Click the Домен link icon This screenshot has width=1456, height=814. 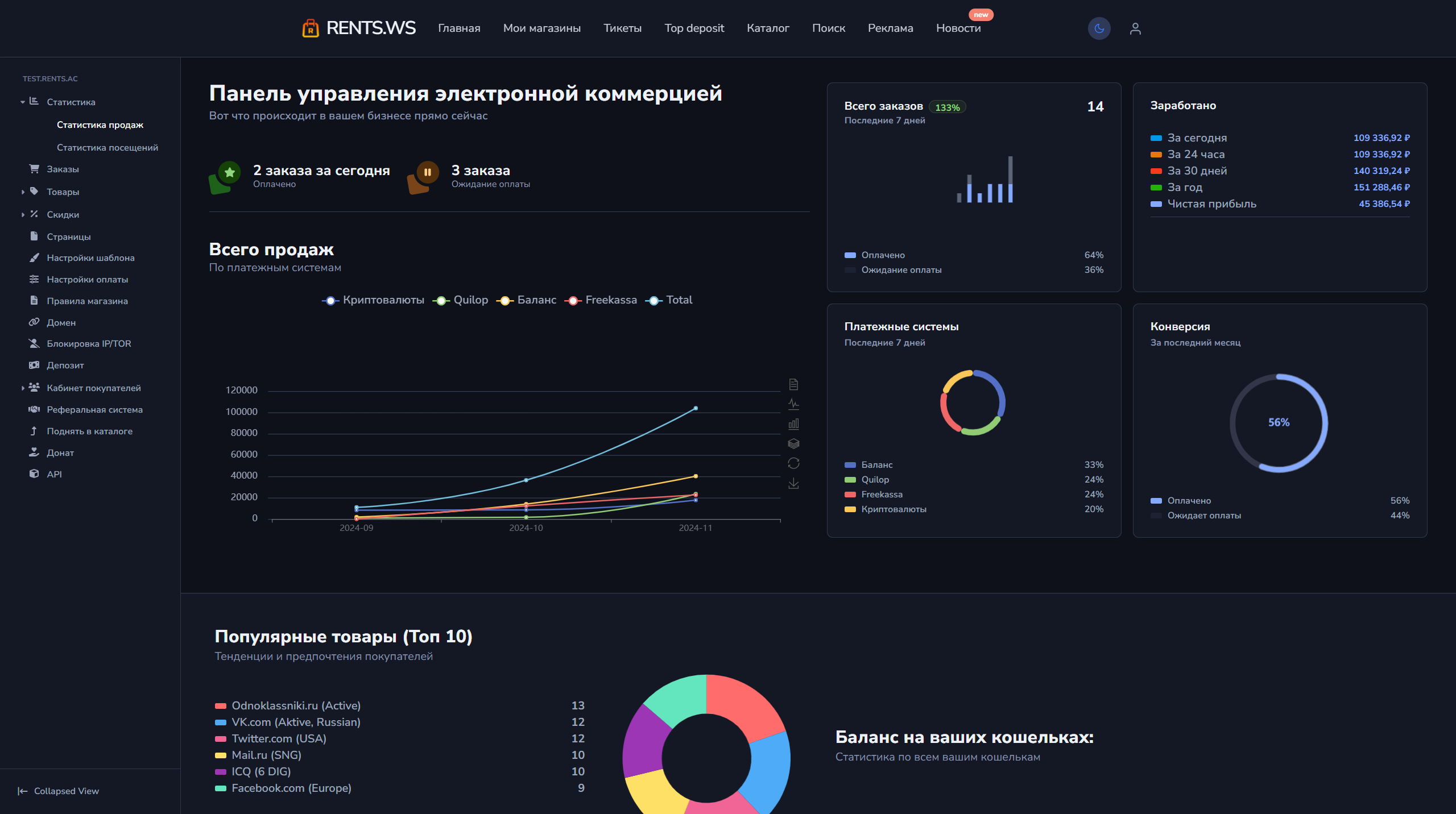point(34,322)
